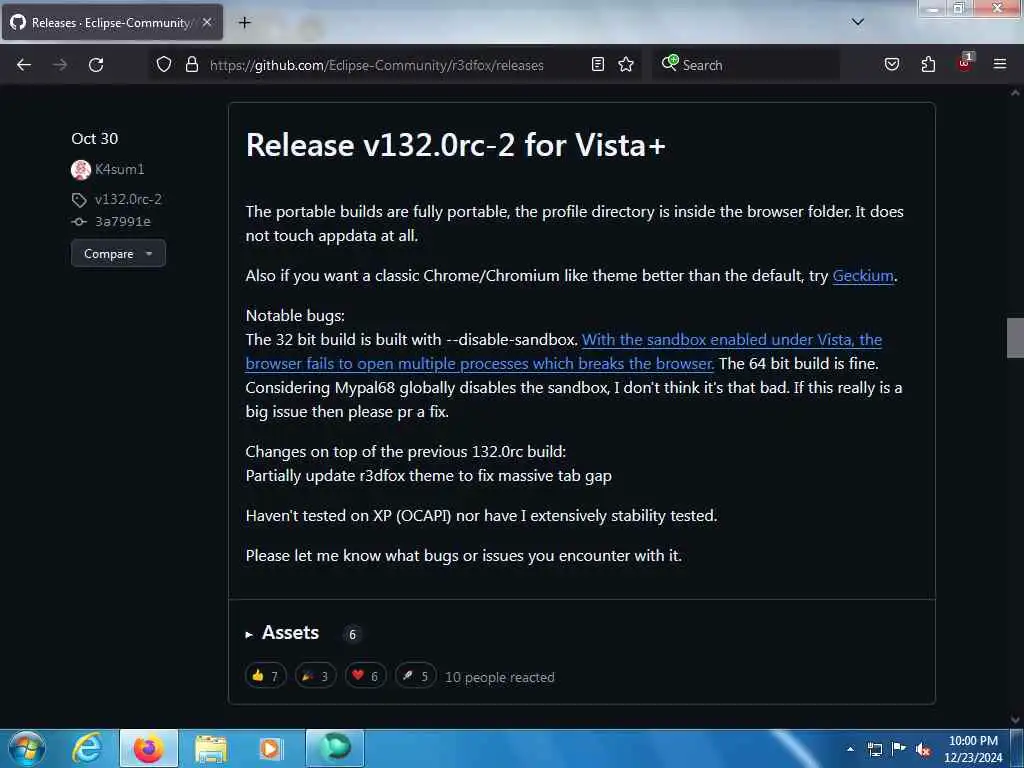Open the Extensions puzzle icon
Viewport: 1024px width, 768px height.
928,64
